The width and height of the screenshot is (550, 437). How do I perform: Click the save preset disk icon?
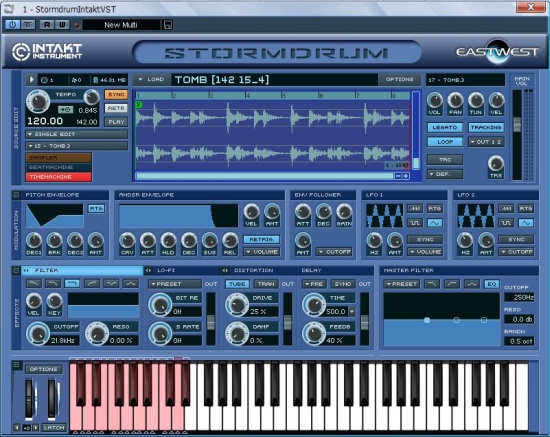click(168, 25)
